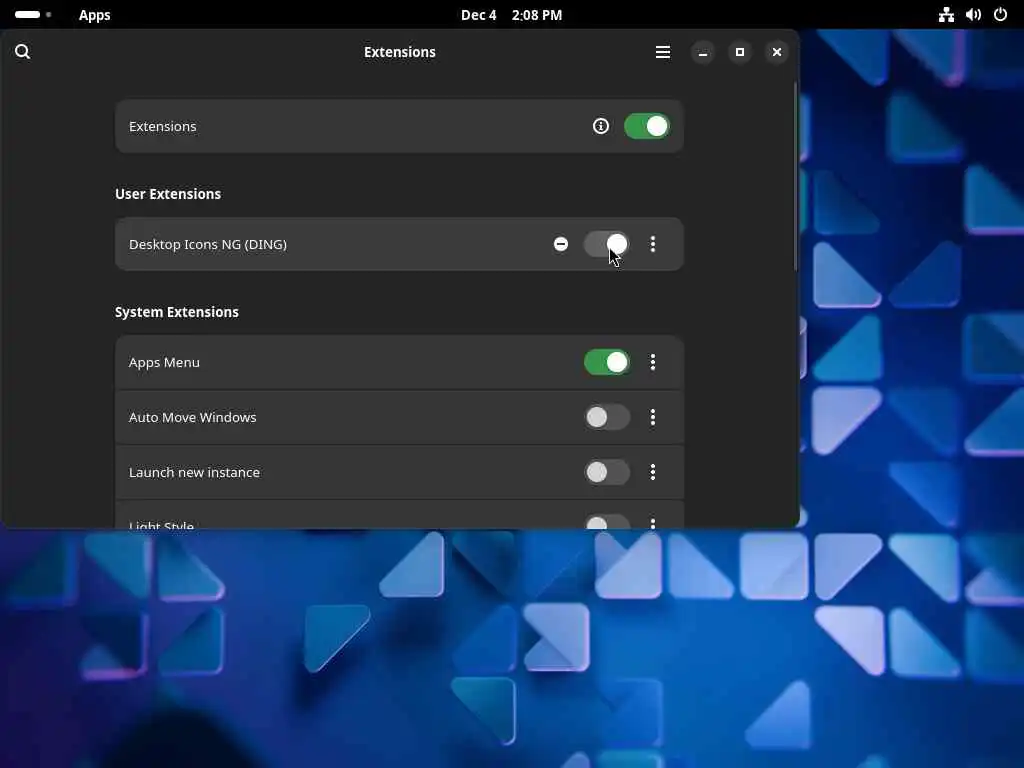Enable Auto Move Windows extension
This screenshot has width=1024, height=768.
(607, 417)
